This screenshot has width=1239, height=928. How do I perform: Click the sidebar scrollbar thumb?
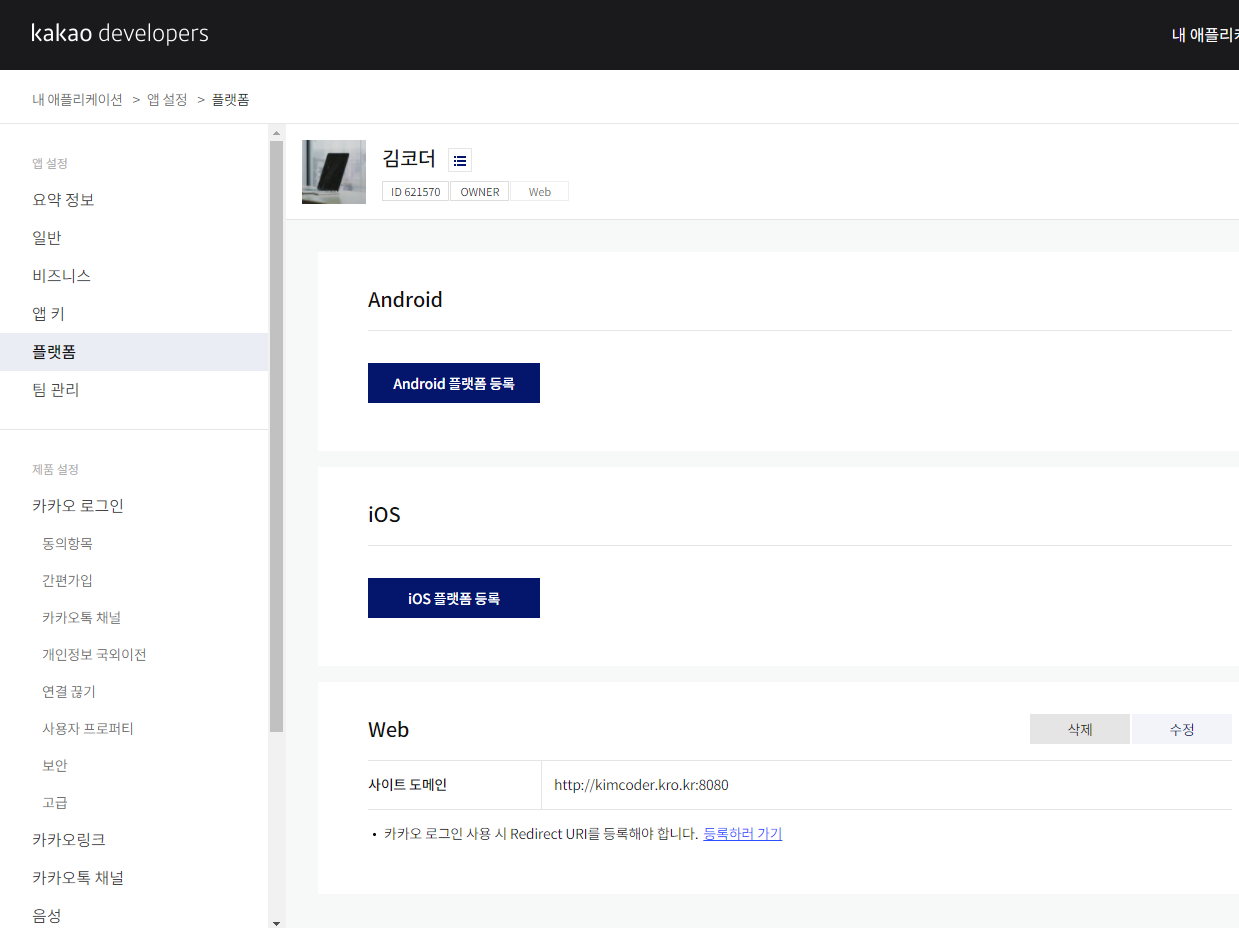277,435
